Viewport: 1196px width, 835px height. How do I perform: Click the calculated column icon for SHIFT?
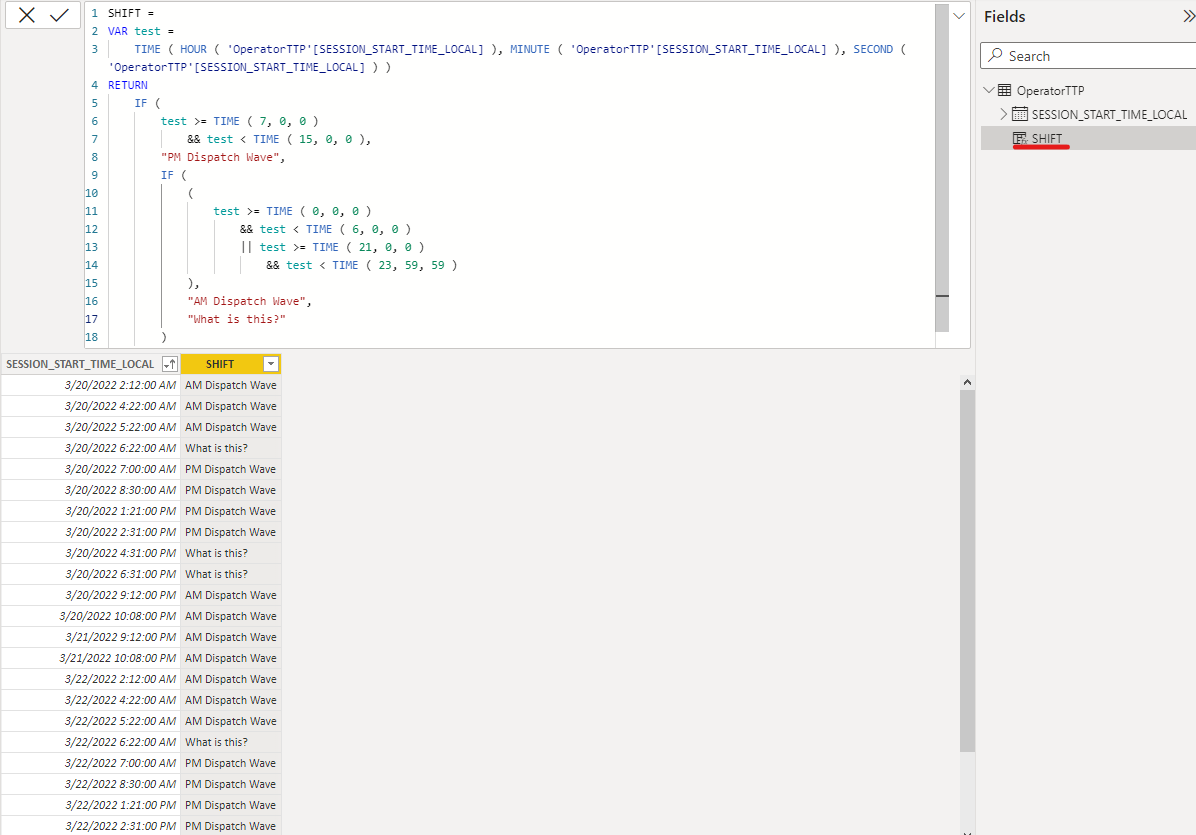1020,138
